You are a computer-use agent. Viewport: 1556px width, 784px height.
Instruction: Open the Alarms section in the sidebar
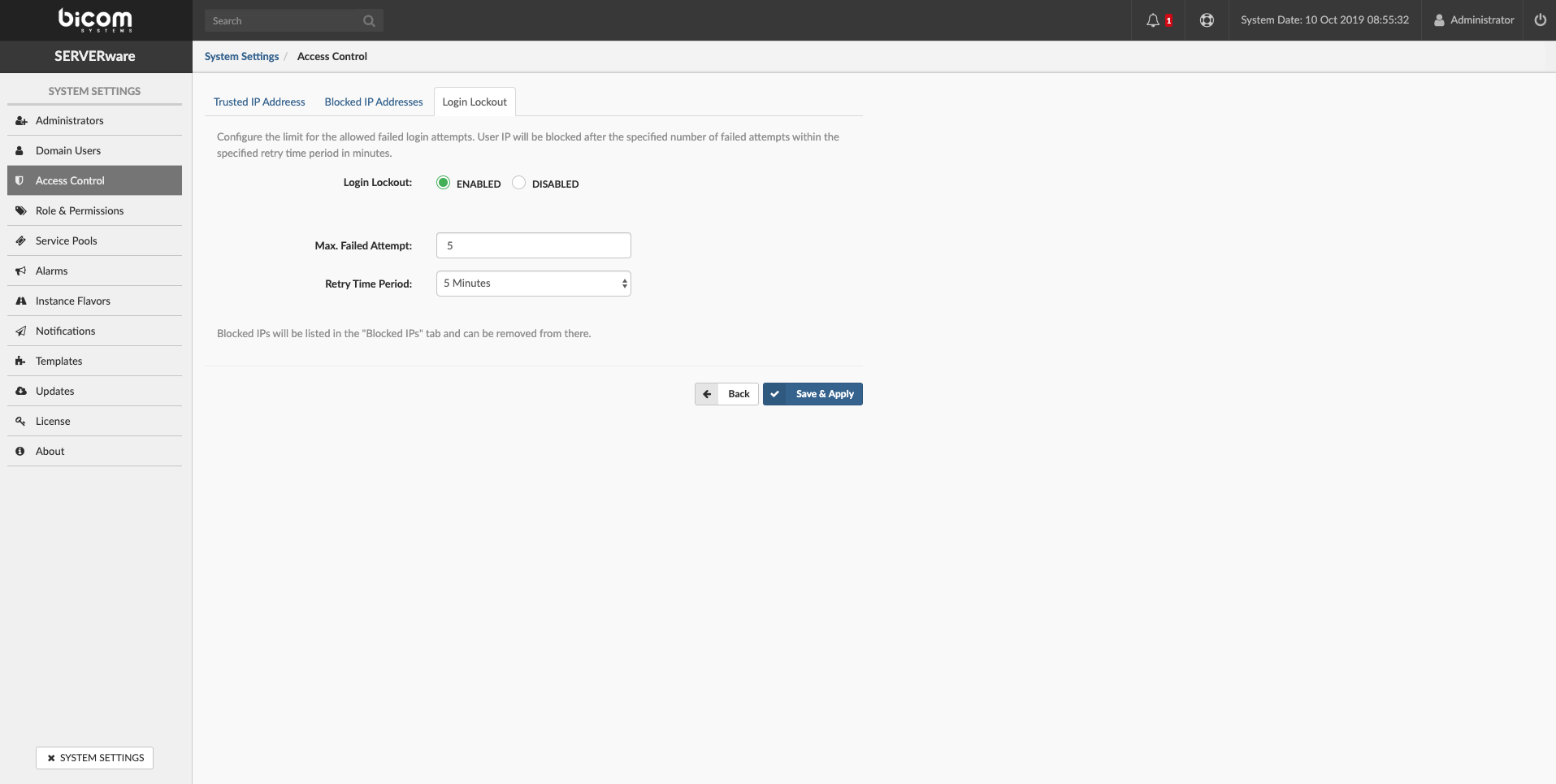click(x=50, y=271)
